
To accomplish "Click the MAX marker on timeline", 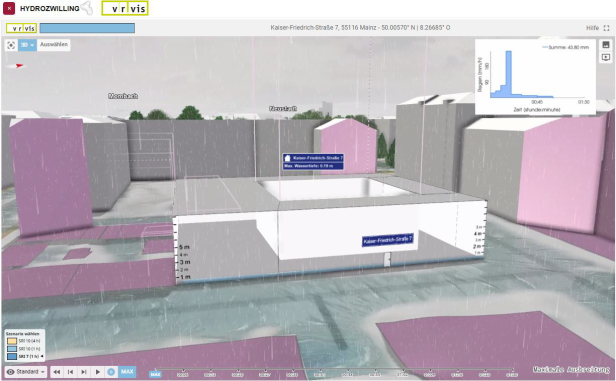I will pyautogui.click(x=155, y=374).
